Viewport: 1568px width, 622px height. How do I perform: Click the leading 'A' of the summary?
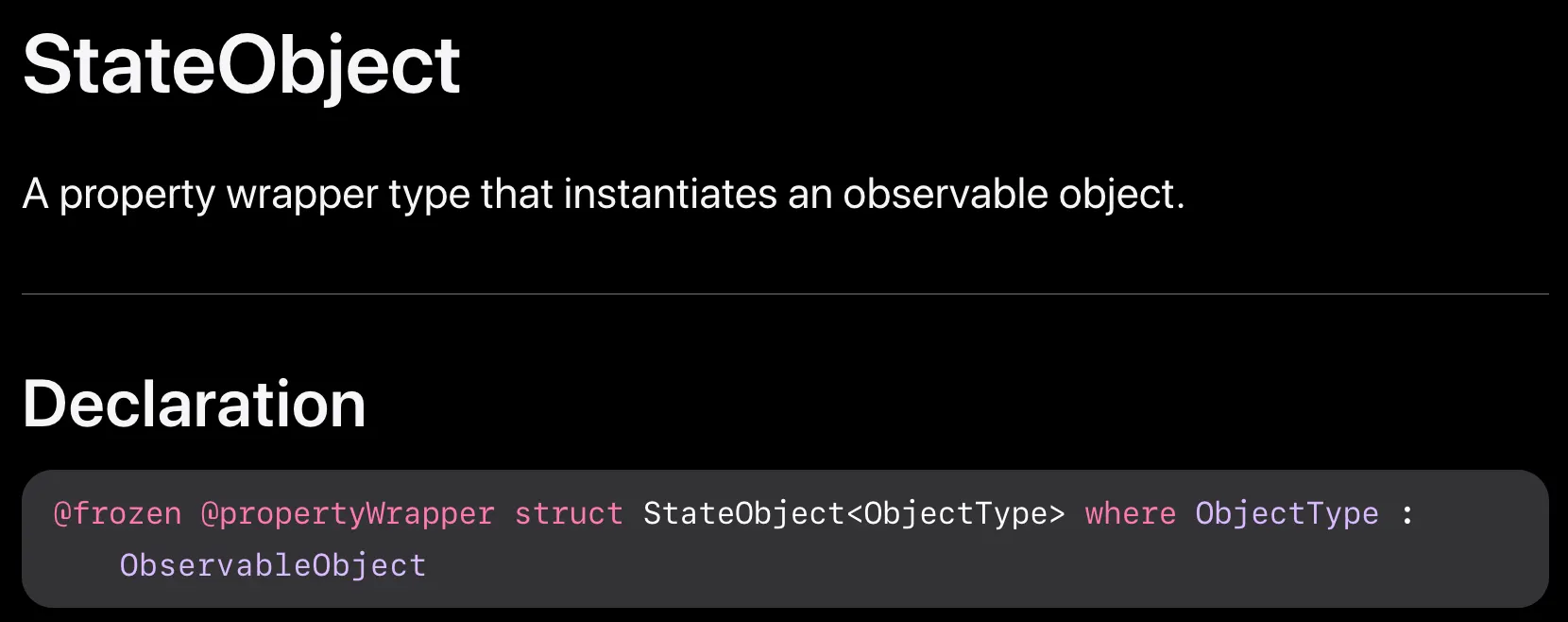click(35, 194)
